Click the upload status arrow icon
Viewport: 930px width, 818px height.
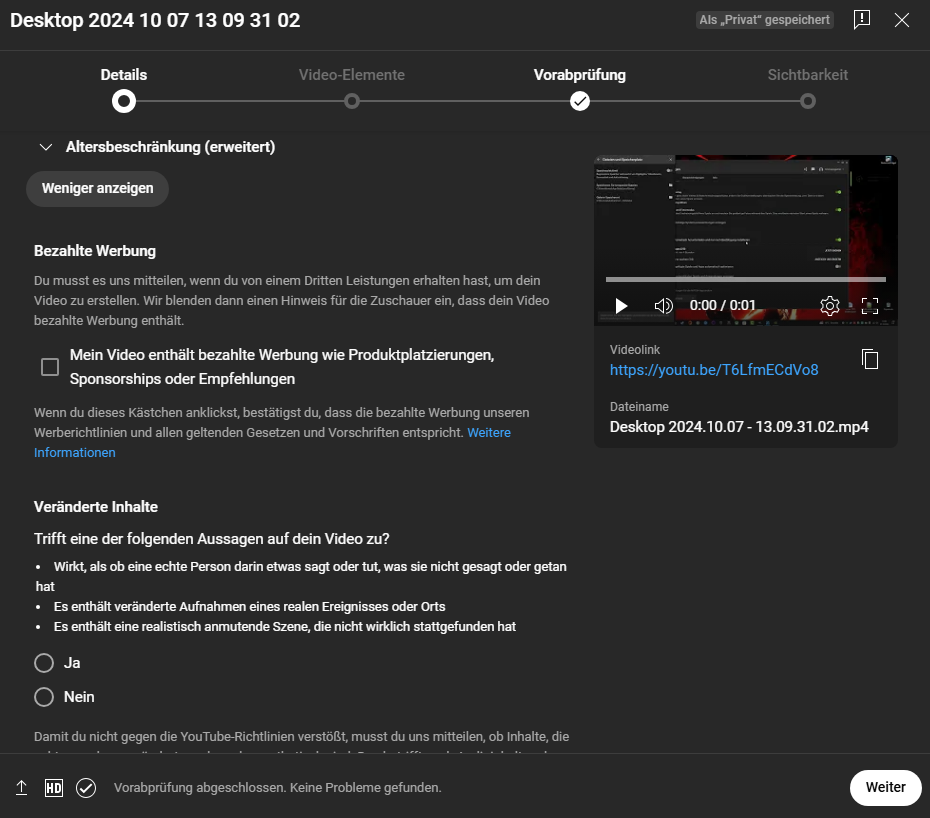22,788
